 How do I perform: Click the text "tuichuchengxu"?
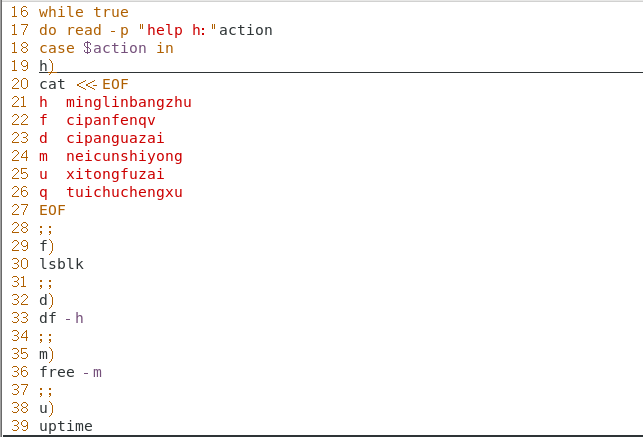tap(124, 192)
